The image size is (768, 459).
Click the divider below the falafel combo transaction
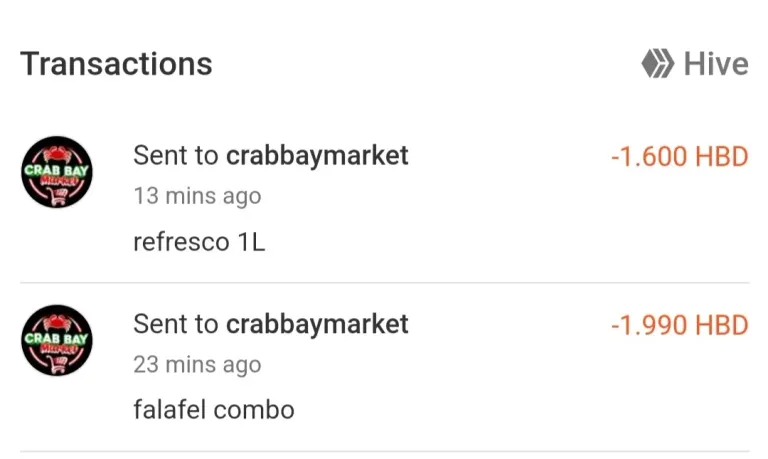tap(384, 451)
